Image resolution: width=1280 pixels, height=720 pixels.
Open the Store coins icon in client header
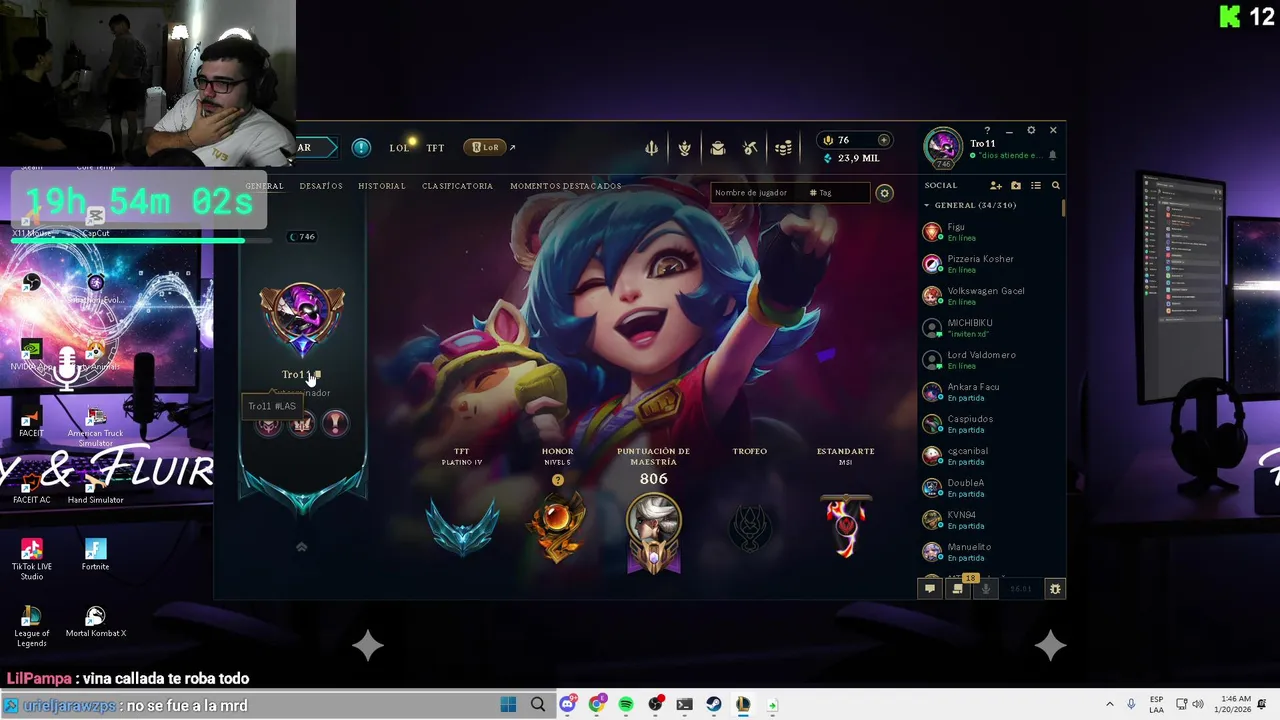coord(784,148)
